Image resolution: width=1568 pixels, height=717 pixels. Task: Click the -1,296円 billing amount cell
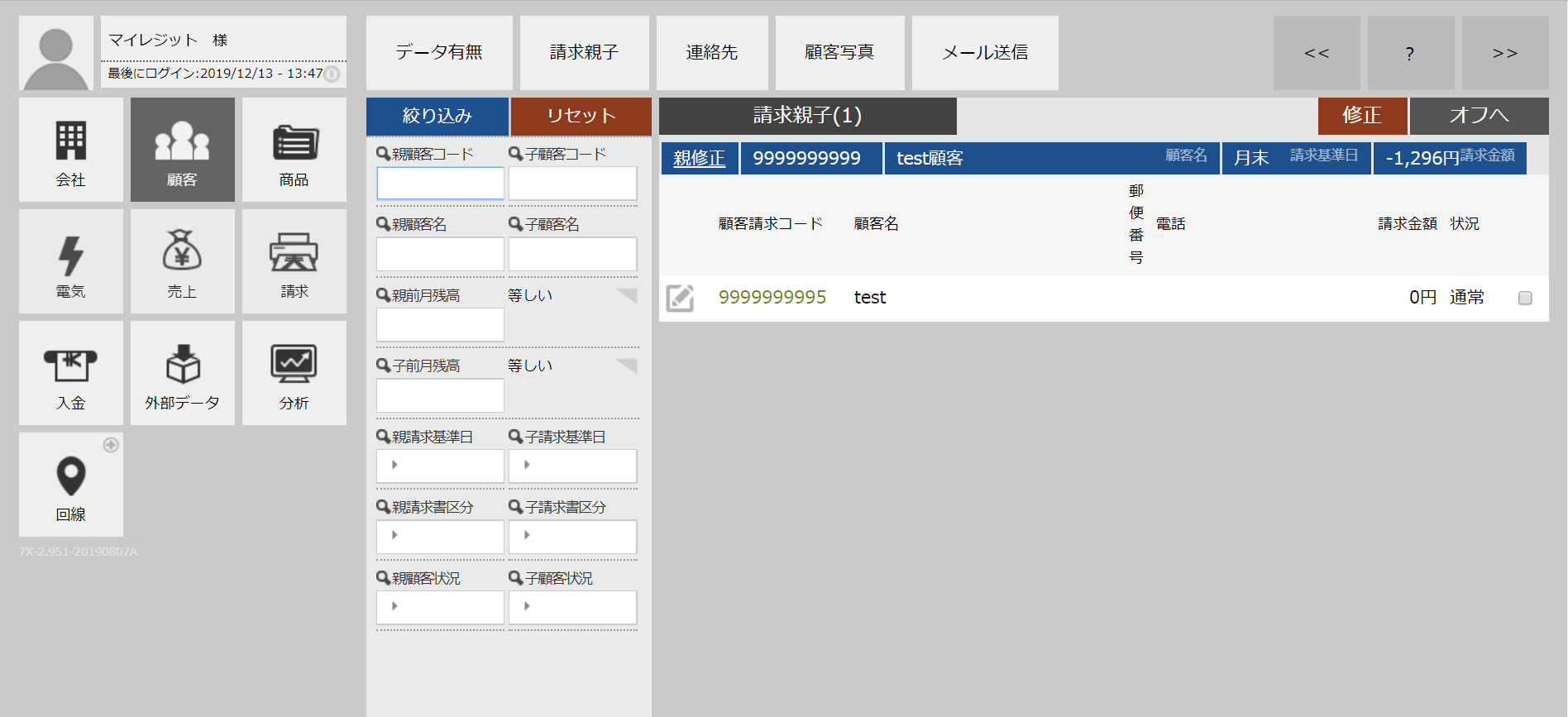point(1450,158)
